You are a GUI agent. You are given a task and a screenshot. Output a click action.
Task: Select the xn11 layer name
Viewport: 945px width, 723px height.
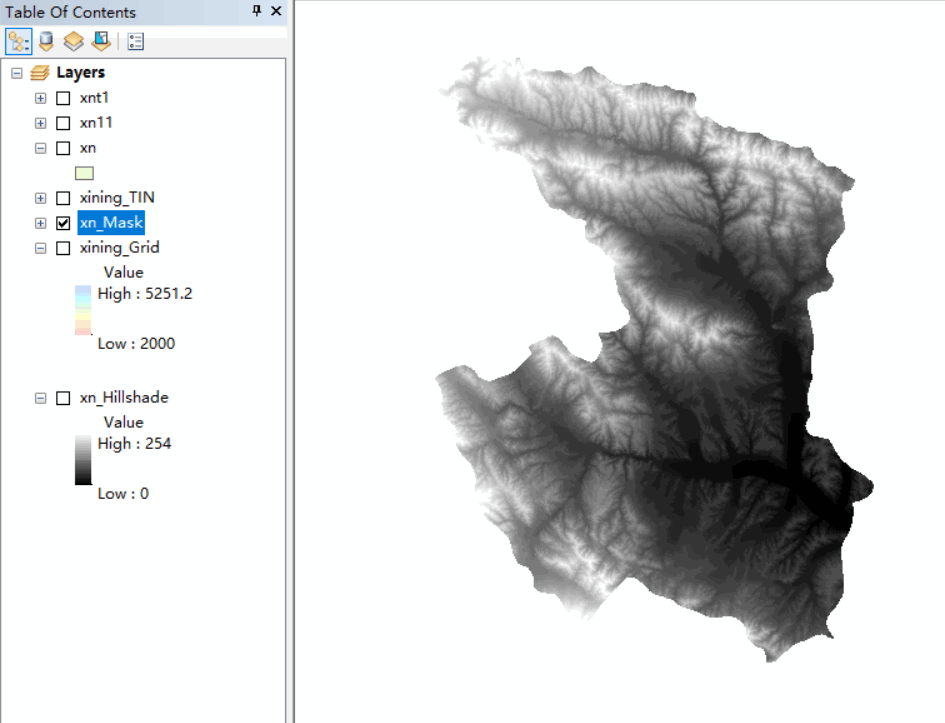point(96,122)
